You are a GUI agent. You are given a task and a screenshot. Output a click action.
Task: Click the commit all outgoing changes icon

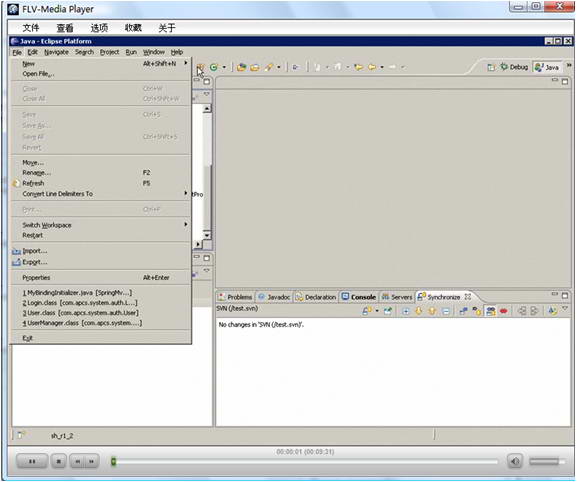pyautogui.click(x=535, y=311)
